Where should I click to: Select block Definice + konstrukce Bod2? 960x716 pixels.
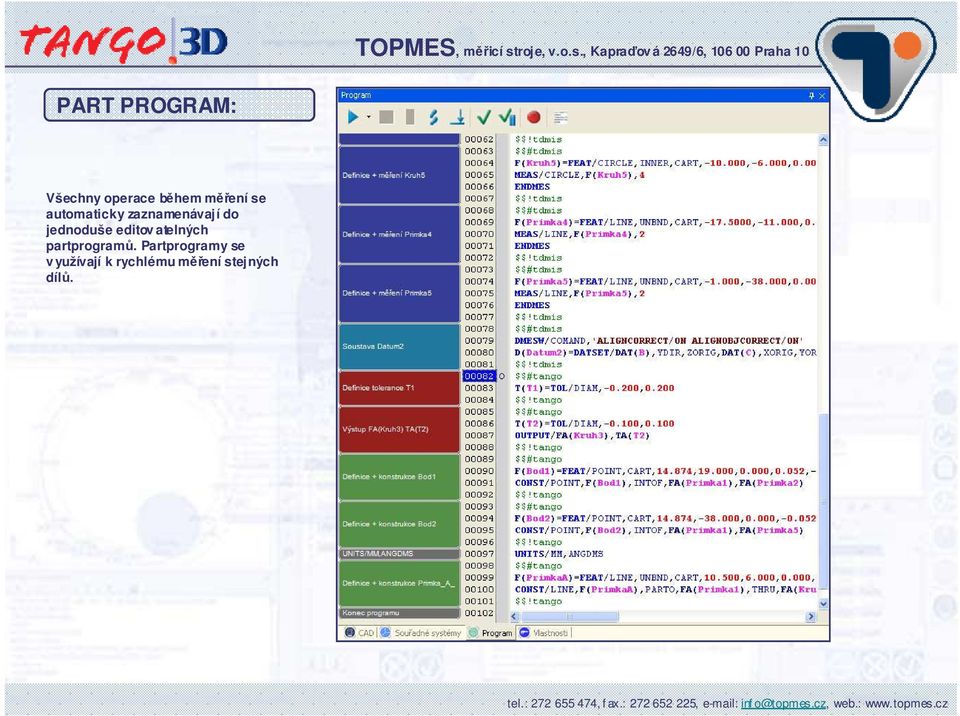click(x=399, y=524)
